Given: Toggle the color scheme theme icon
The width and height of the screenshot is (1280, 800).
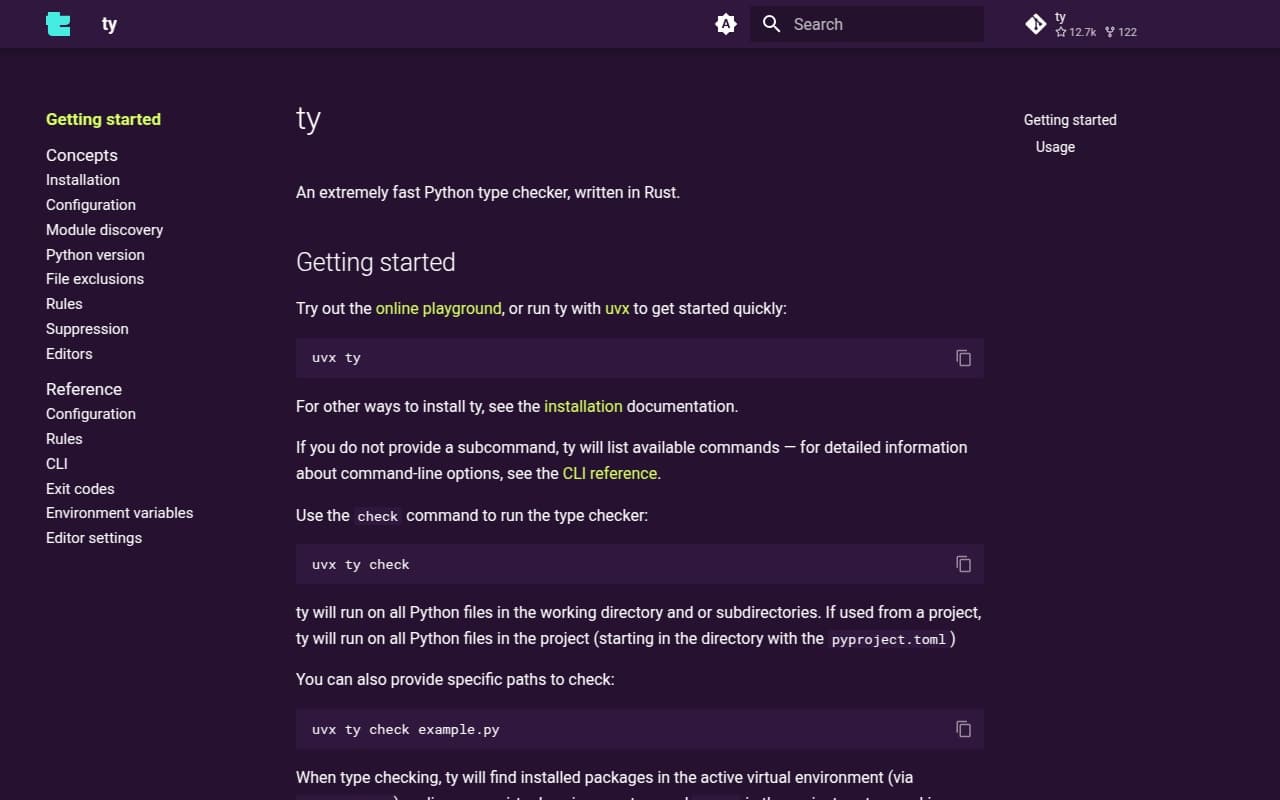Looking at the screenshot, I should [726, 24].
